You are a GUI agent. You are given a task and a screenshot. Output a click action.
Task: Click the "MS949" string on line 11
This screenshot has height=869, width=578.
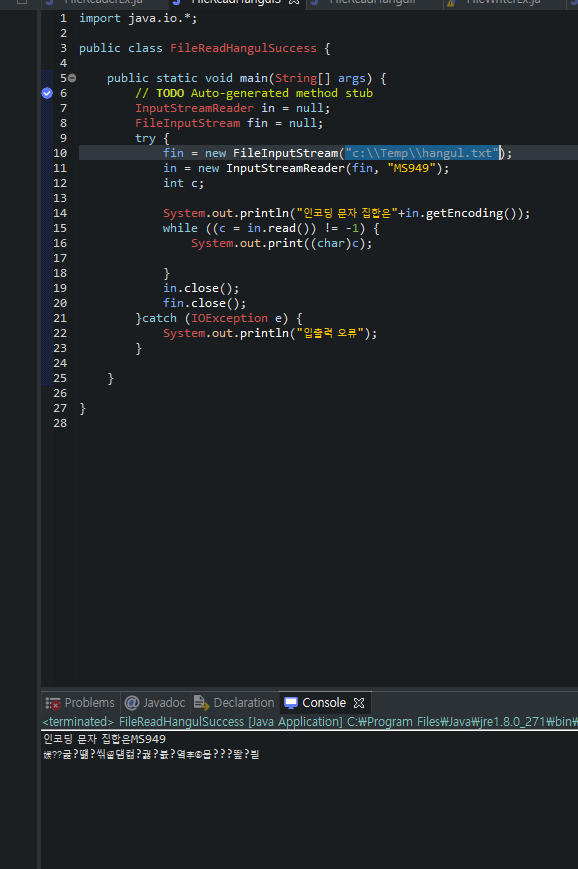(411, 168)
